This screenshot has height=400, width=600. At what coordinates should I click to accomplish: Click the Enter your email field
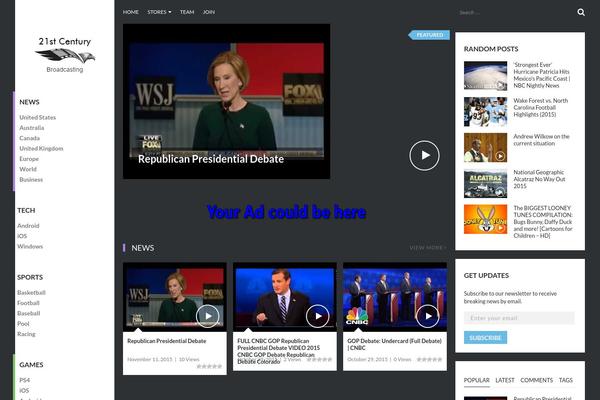point(519,318)
